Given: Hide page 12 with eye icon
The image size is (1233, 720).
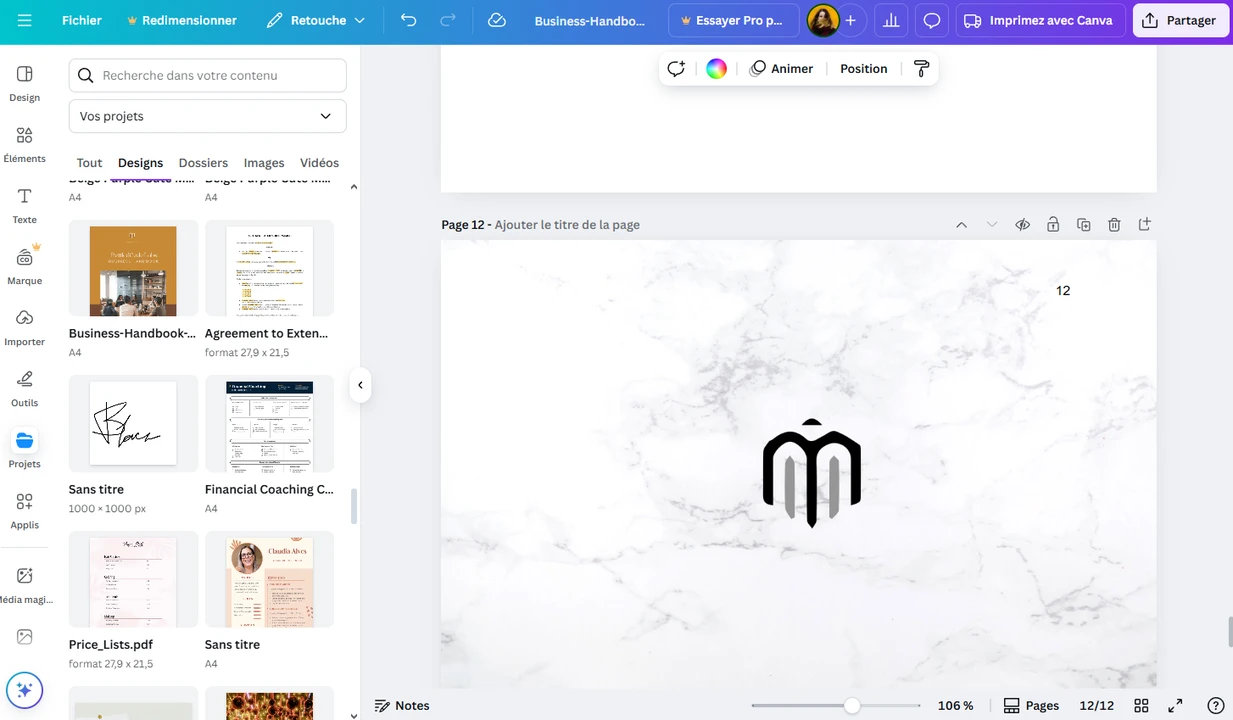Looking at the screenshot, I should point(1022,225).
